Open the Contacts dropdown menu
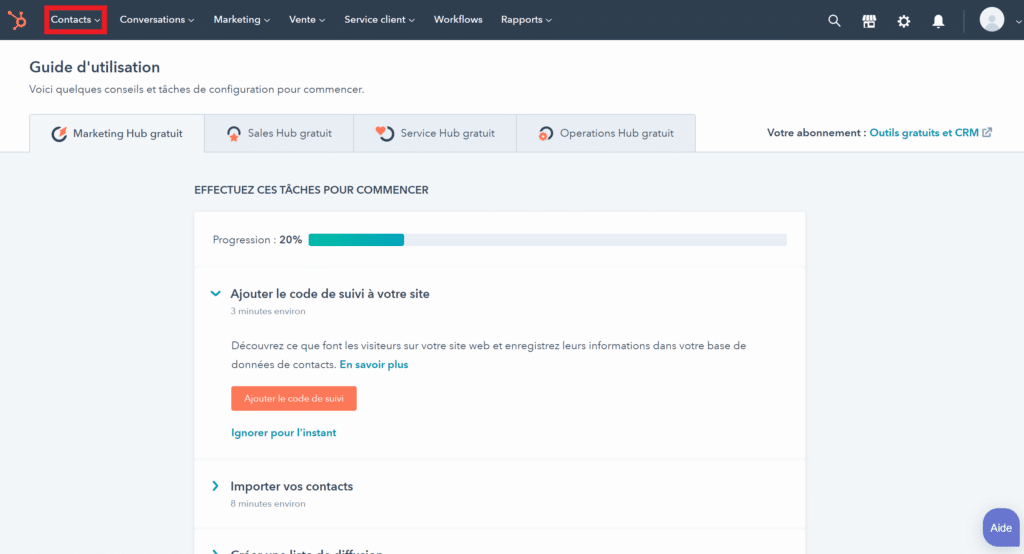 [x=75, y=20]
